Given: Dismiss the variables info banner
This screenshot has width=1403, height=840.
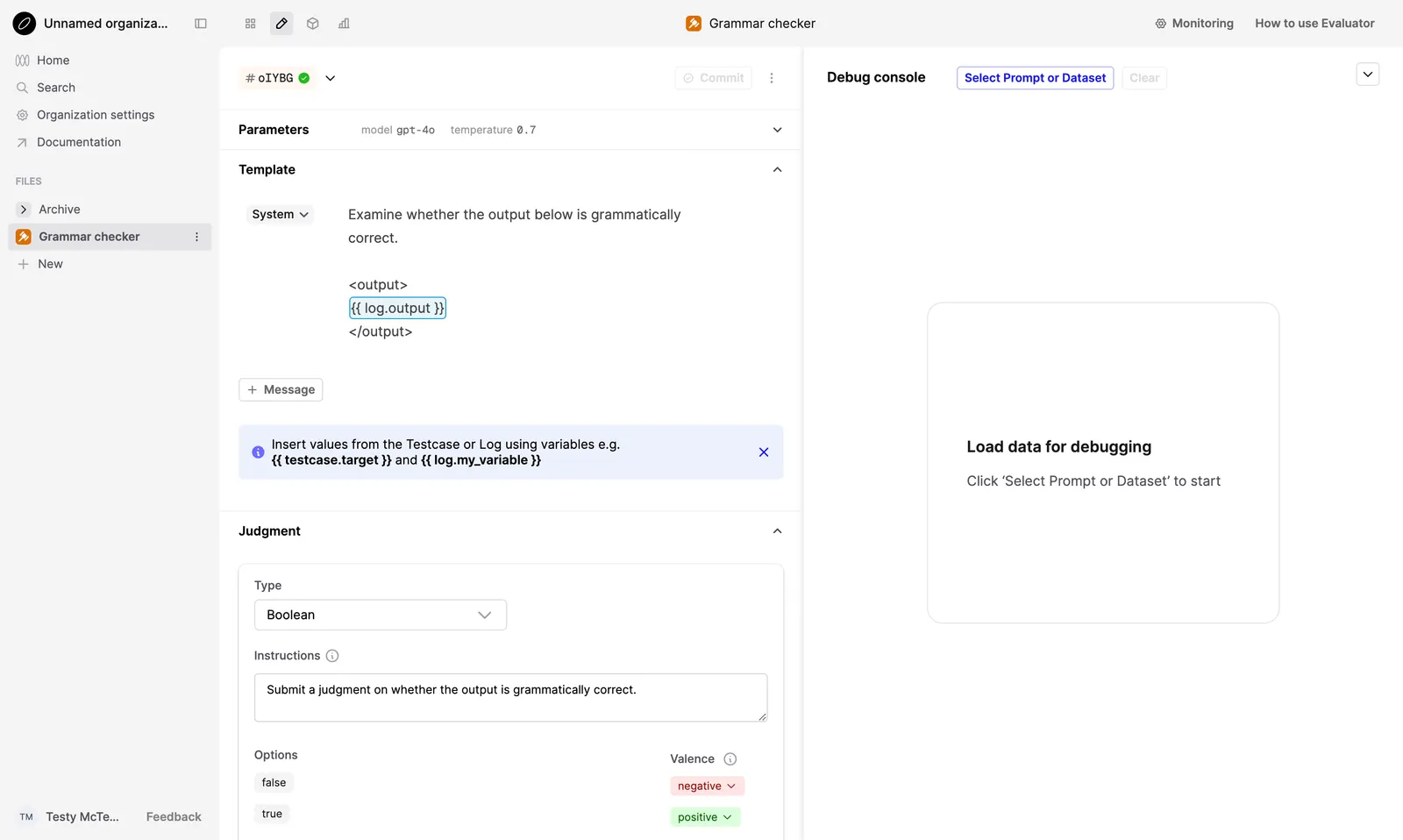Looking at the screenshot, I should pyautogui.click(x=764, y=452).
